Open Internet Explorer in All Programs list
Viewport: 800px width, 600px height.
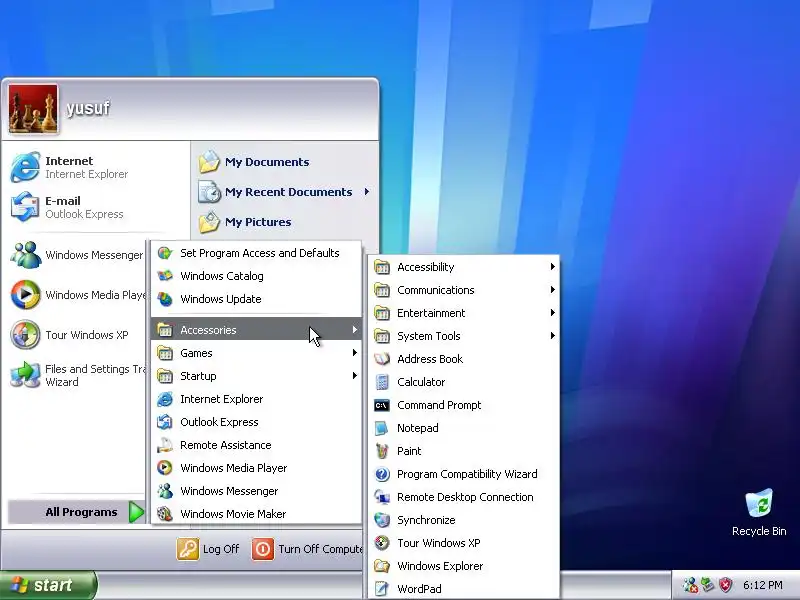pyautogui.click(x=257, y=399)
